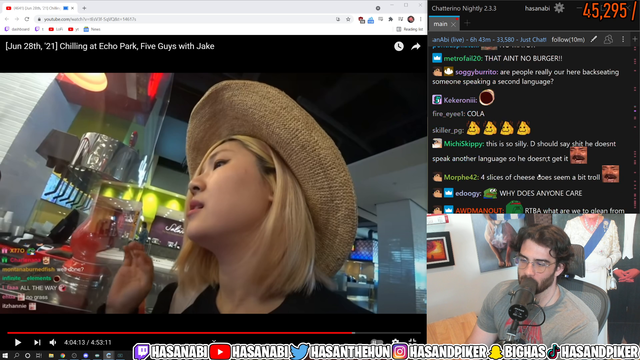Open the News bookmark
This screenshot has width=640, height=360.
point(92,29)
